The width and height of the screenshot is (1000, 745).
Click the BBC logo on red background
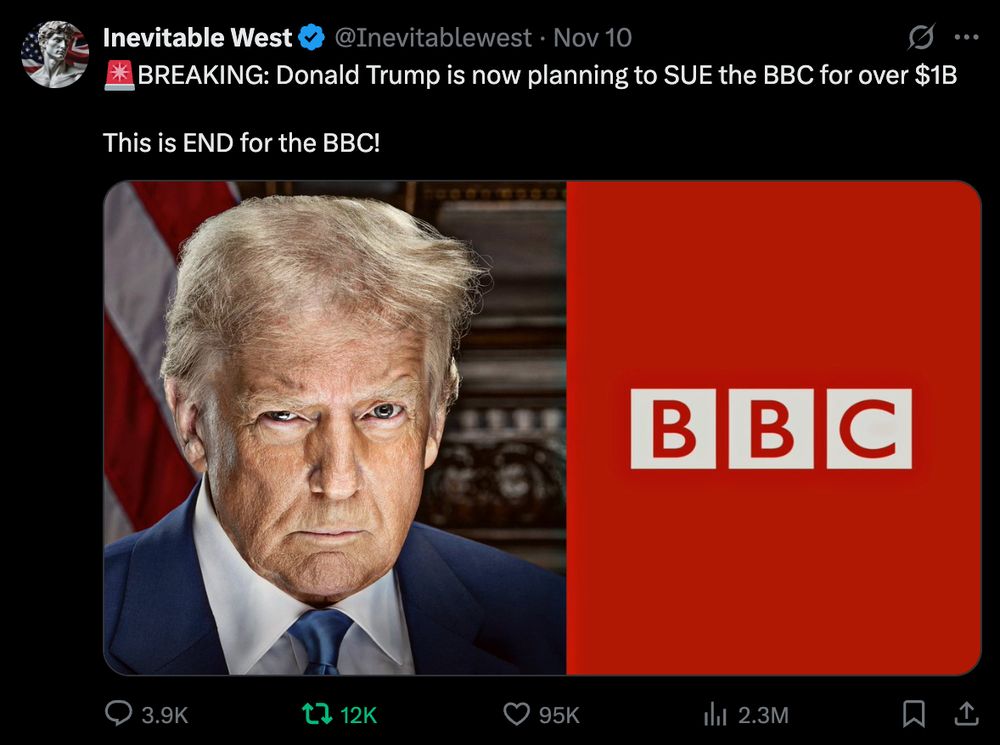771,429
